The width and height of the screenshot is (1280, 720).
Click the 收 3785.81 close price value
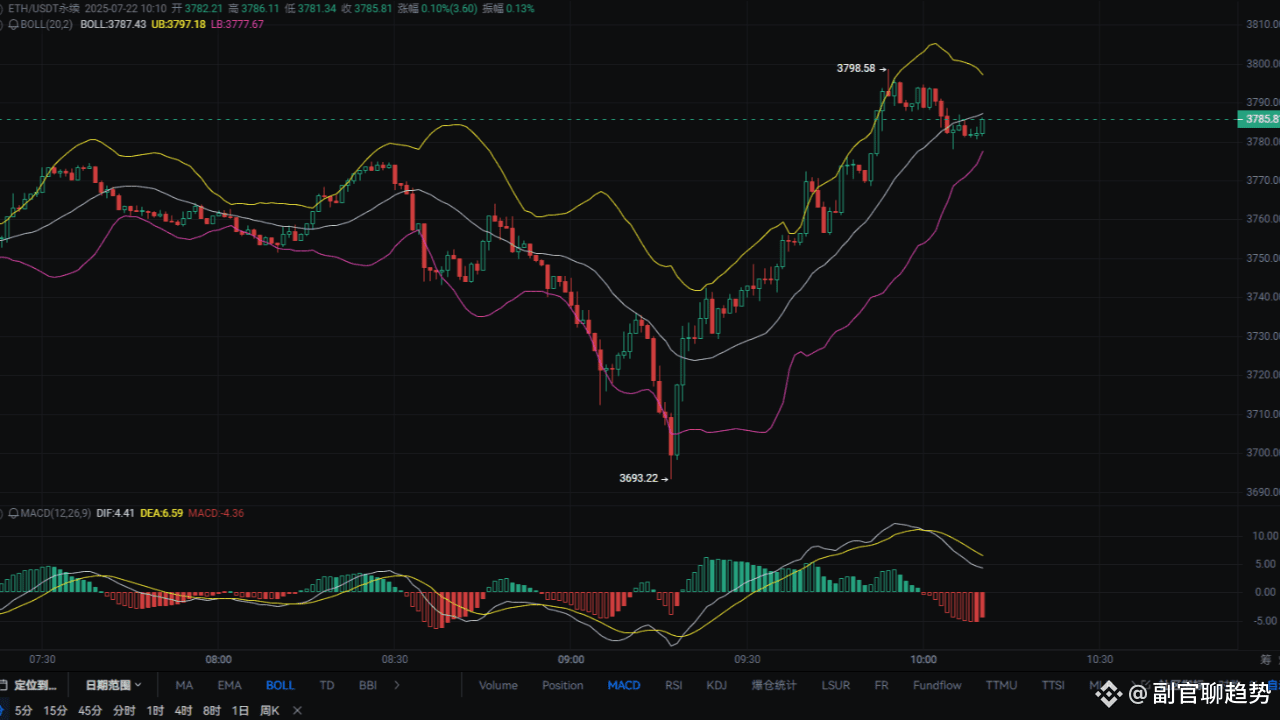(x=366, y=8)
